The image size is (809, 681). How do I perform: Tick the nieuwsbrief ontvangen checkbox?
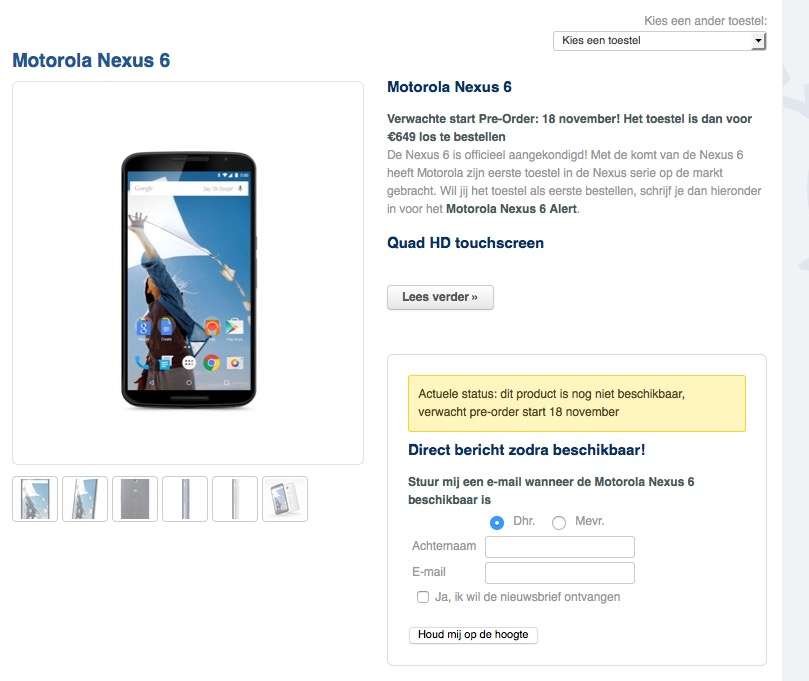tap(423, 597)
